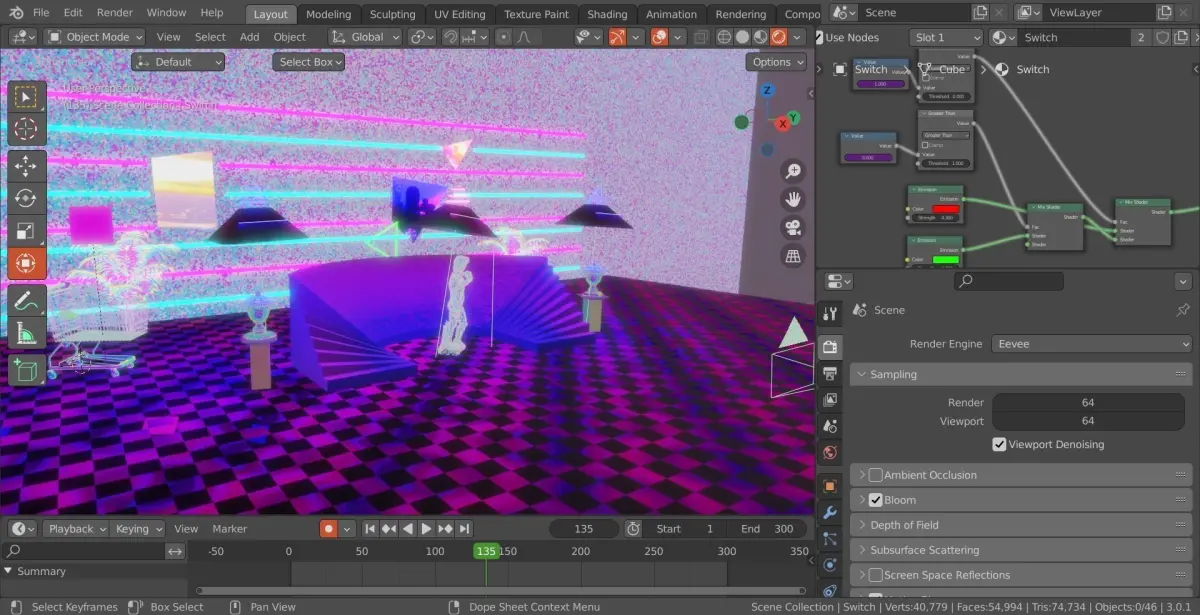Disable the Bloom checkbox

(x=876, y=500)
